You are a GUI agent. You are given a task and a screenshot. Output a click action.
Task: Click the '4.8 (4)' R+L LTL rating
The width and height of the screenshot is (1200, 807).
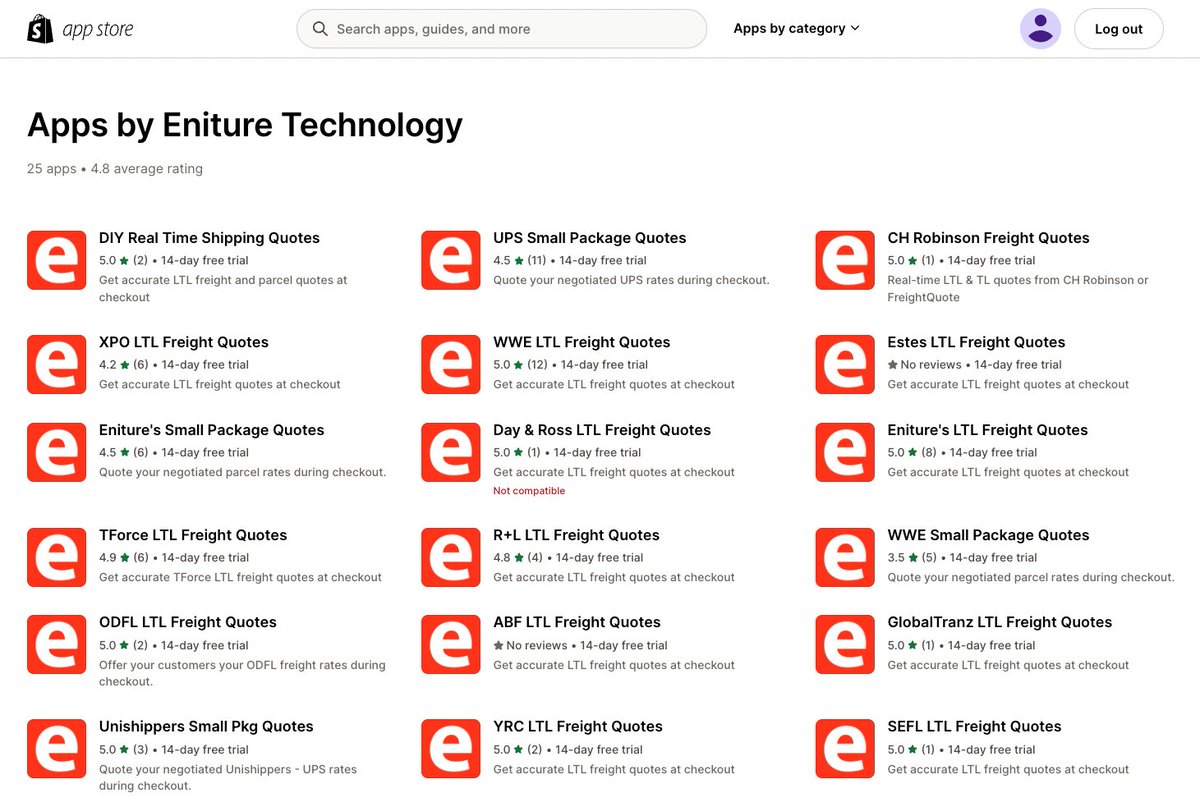518,557
